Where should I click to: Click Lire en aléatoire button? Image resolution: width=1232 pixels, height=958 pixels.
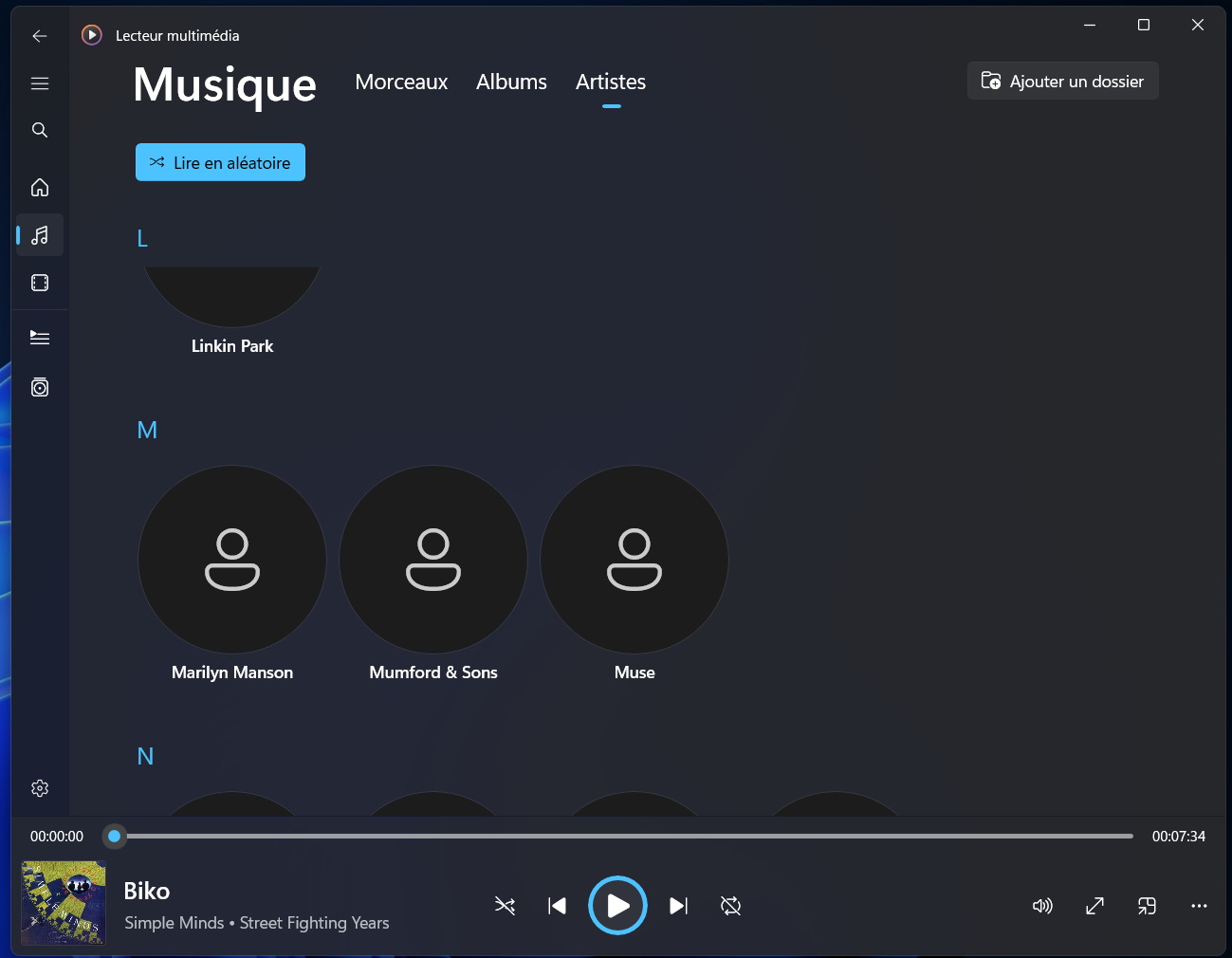pos(220,162)
